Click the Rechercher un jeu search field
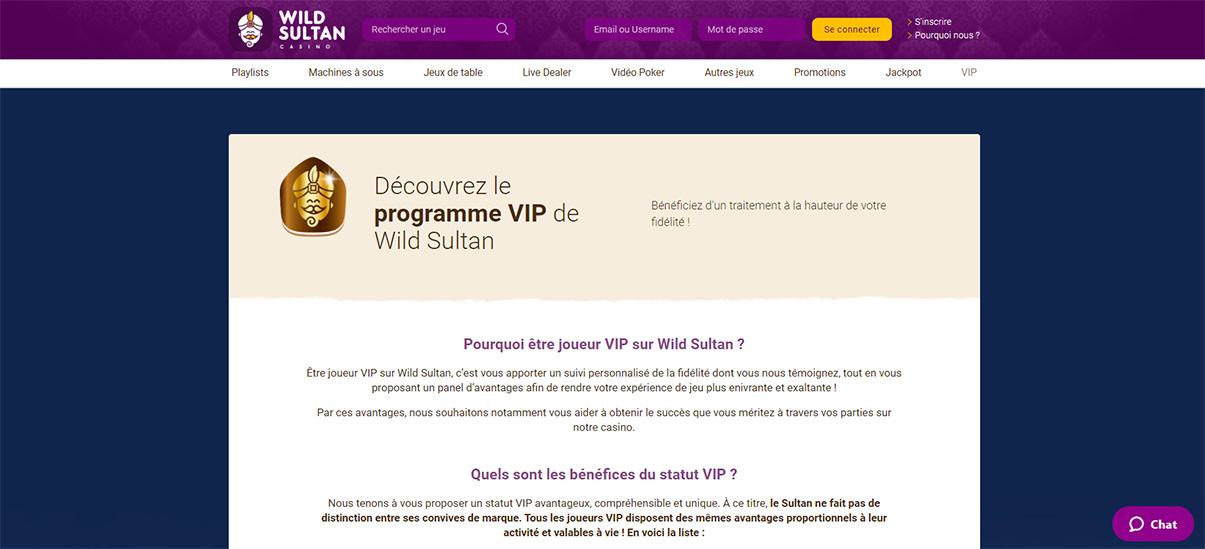1205x549 pixels. [x=438, y=29]
